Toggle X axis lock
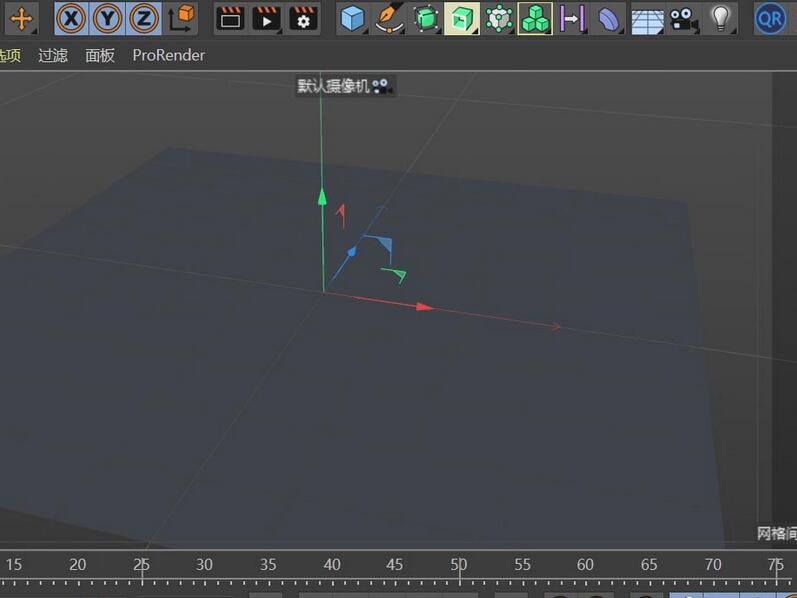Viewport: 797px width, 598px height. point(71,18)
